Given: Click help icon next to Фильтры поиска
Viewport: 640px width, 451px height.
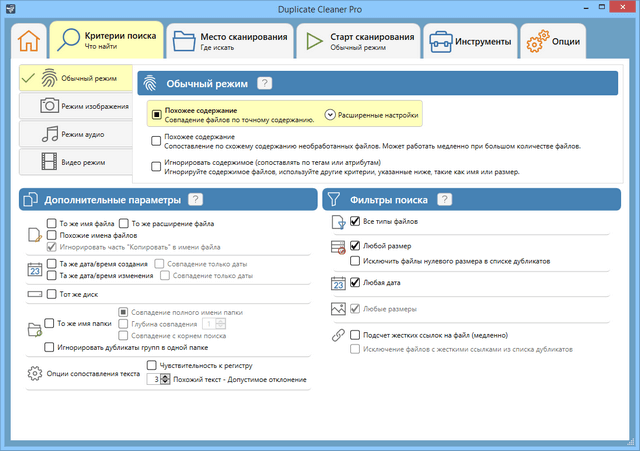Looking at the screenshot, I should coord(444,200).
